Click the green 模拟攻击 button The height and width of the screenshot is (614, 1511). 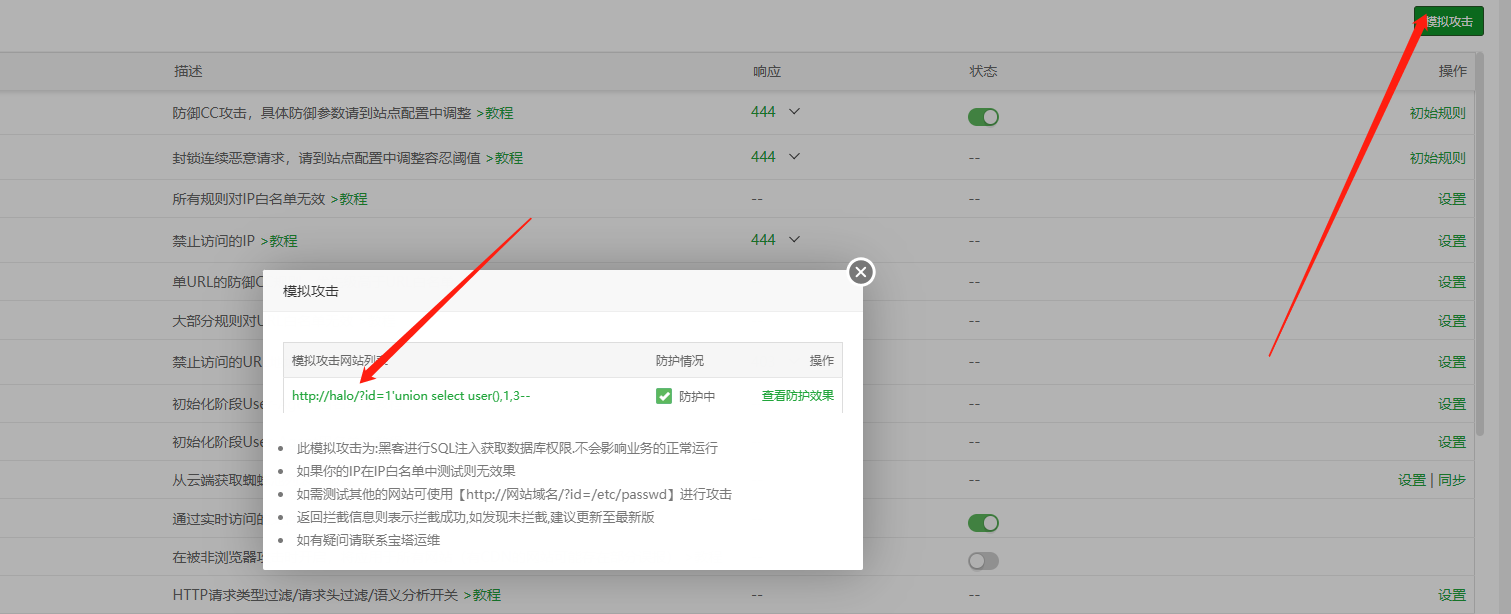tap(1447, 20)
